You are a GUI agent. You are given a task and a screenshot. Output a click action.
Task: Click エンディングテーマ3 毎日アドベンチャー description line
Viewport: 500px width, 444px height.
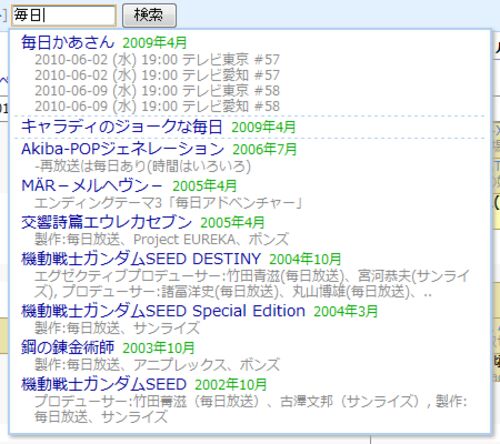pos(168,203)
